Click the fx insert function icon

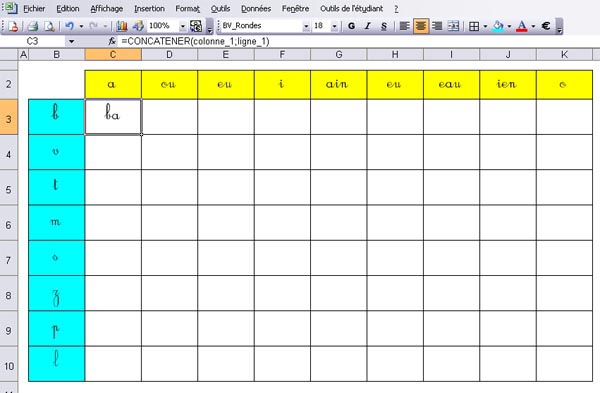click(112, 41)
